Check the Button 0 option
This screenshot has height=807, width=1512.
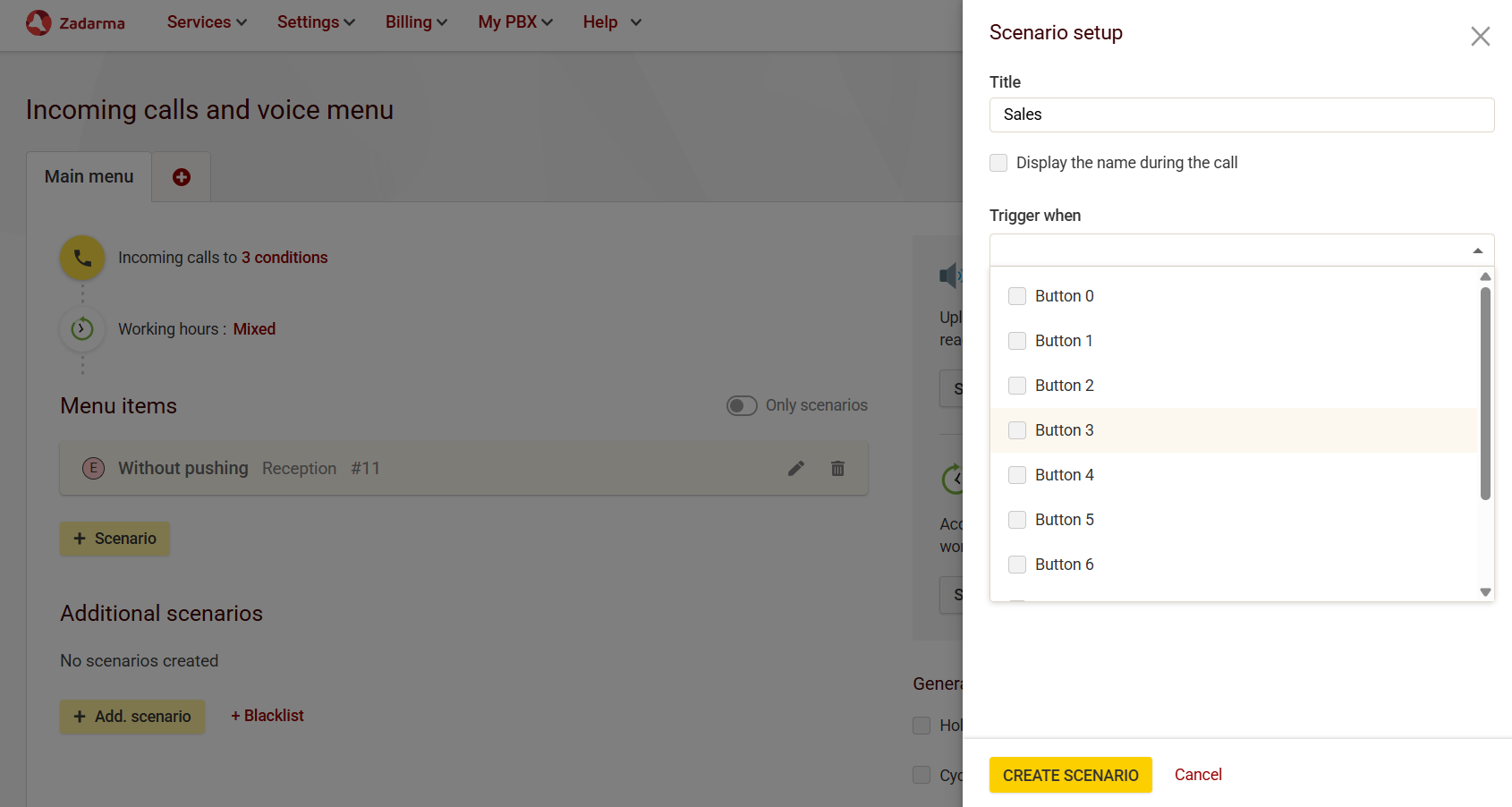tap(1017, 296)
